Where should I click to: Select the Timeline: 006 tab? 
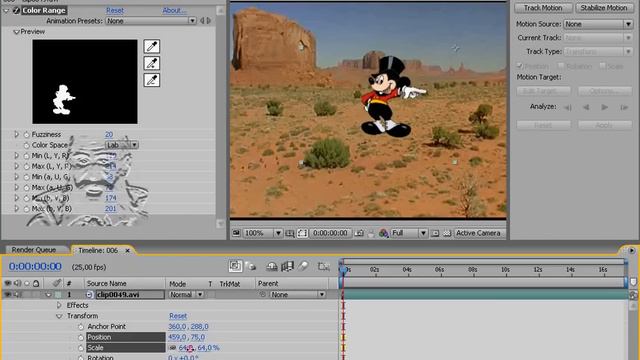[x=98, y=250]
